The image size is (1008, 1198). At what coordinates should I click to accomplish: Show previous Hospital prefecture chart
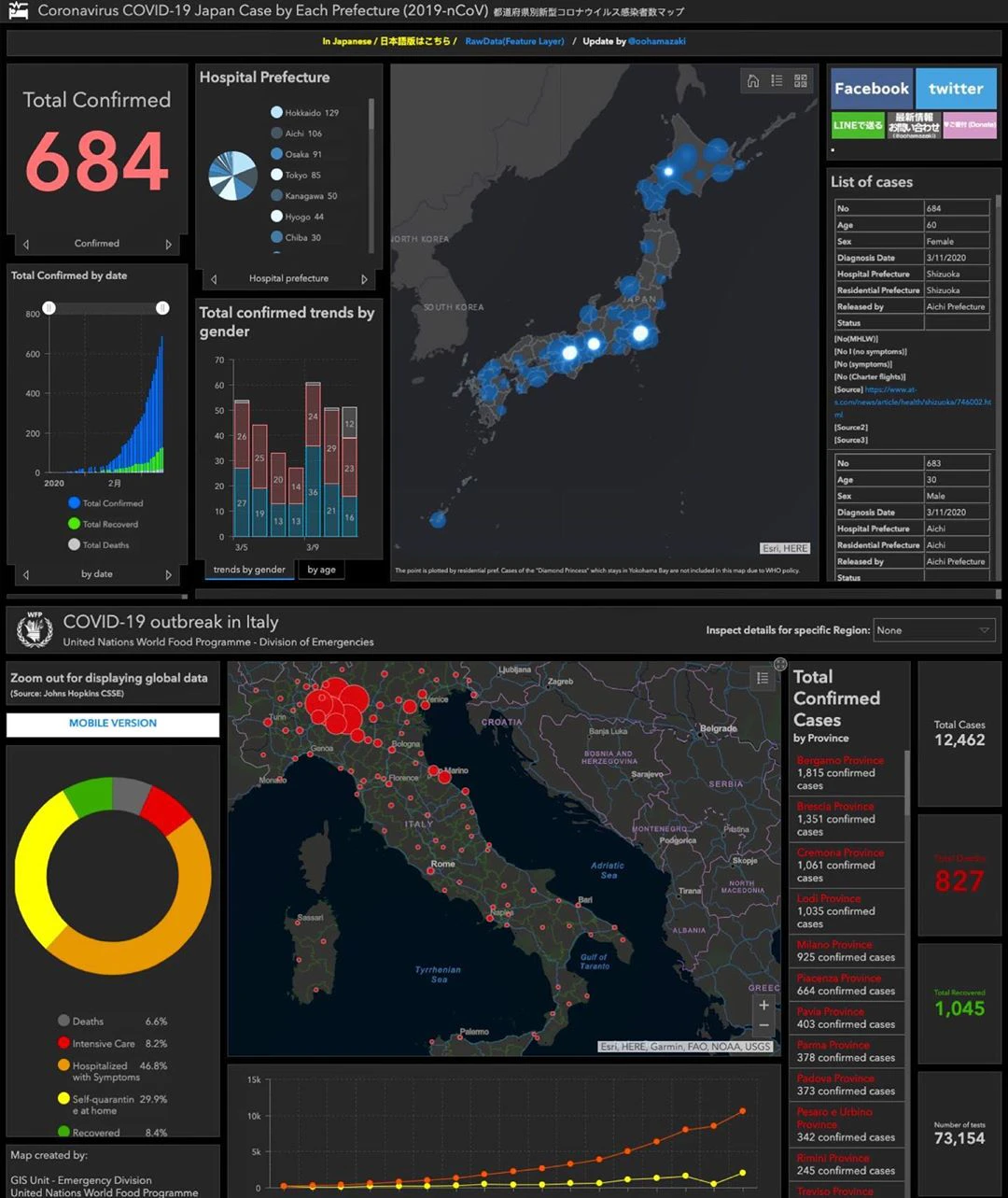[214, 279]
